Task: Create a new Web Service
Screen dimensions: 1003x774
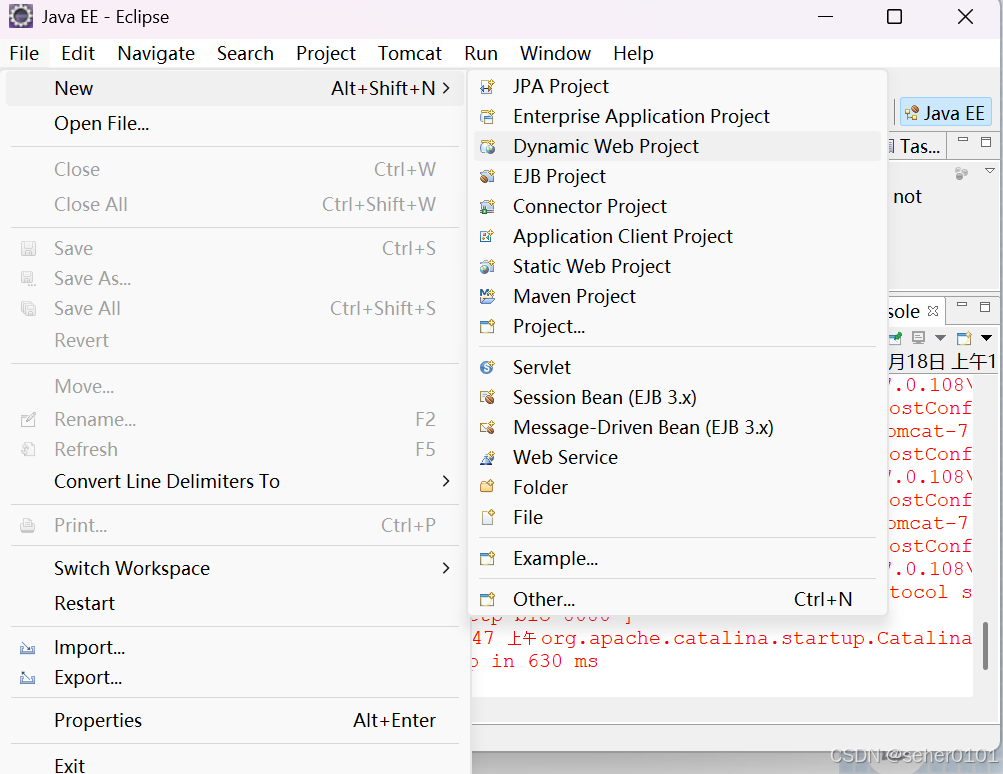Action: [677, 457]
